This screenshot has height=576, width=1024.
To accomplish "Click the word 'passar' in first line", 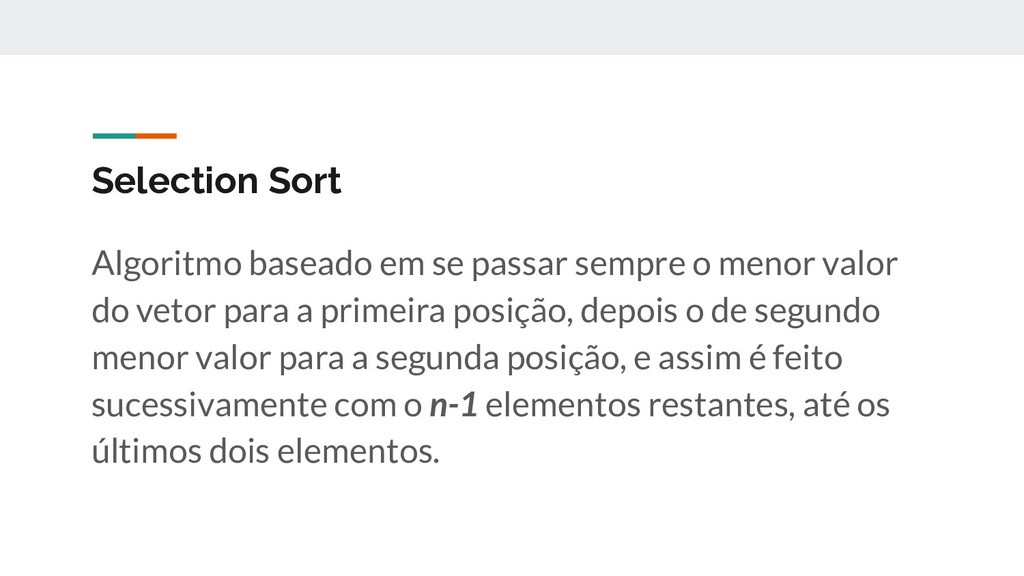I will 519,264.
